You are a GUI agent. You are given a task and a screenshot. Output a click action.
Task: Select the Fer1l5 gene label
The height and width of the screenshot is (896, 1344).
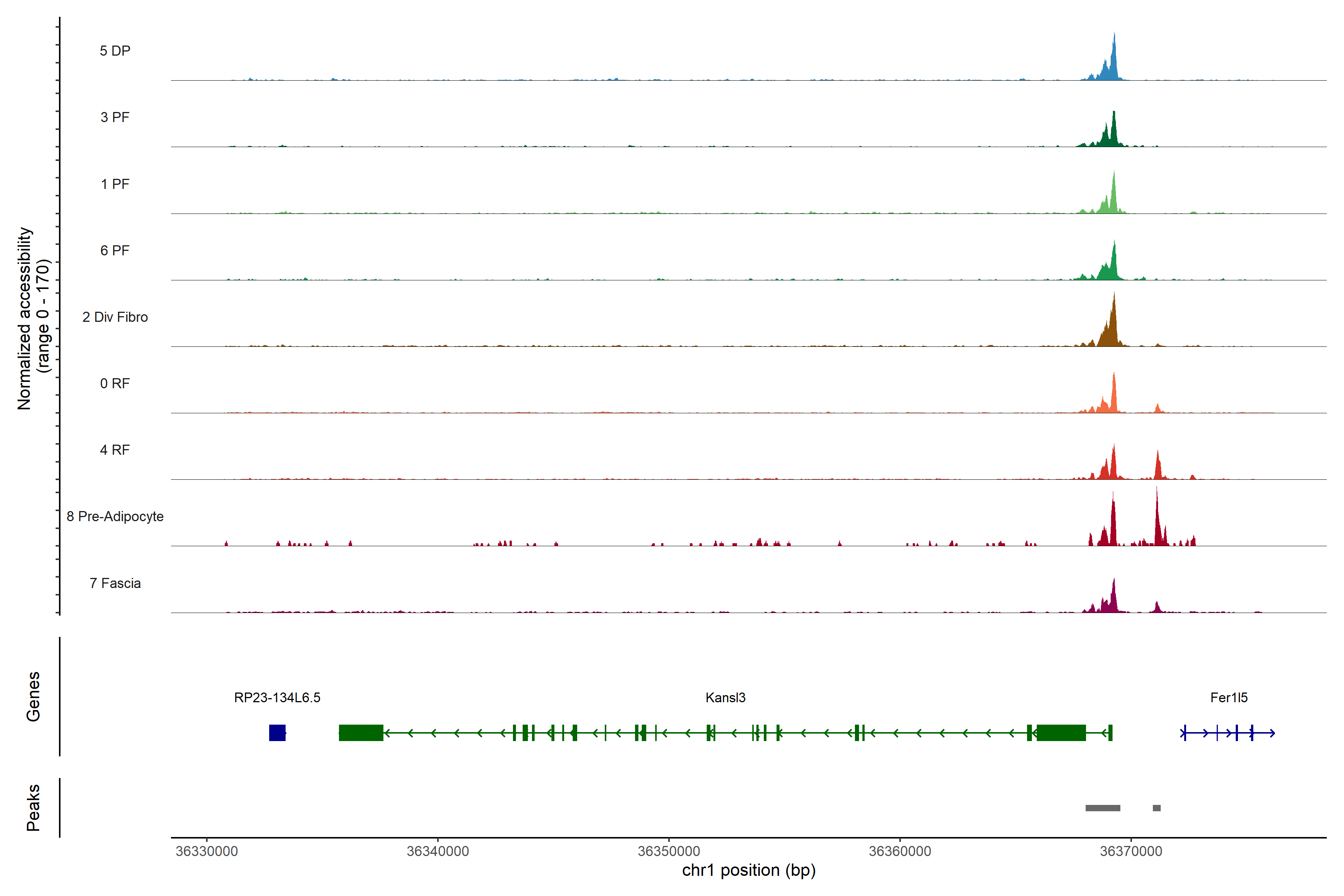(x=1229, y=698)
